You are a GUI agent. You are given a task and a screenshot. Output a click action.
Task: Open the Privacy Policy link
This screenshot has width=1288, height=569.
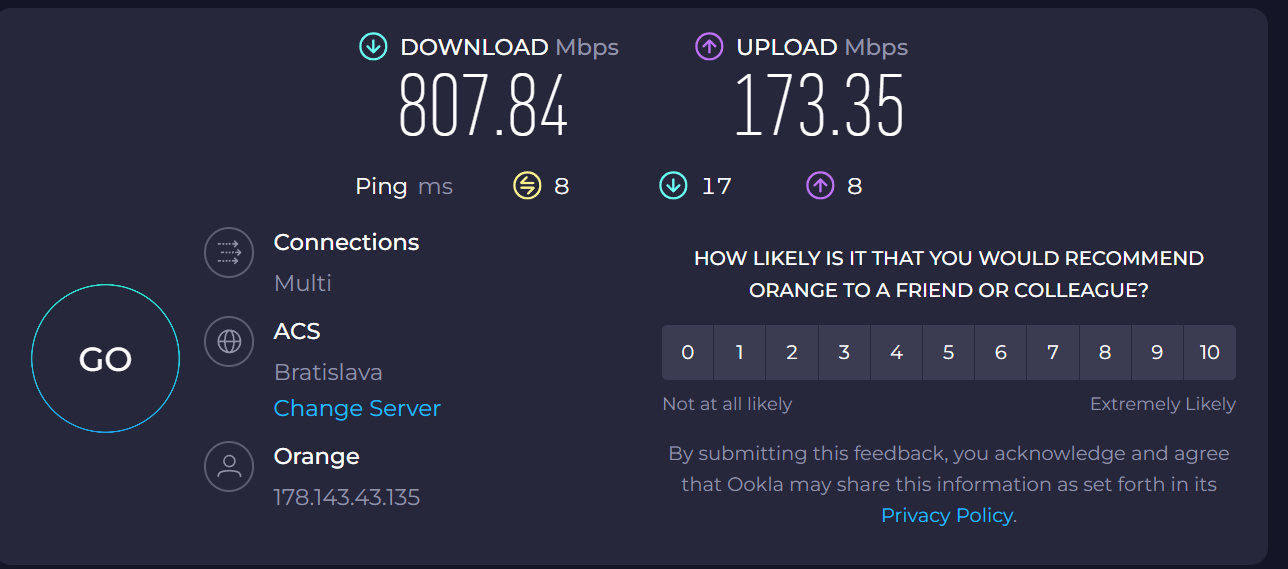click(x=947, y=516)
